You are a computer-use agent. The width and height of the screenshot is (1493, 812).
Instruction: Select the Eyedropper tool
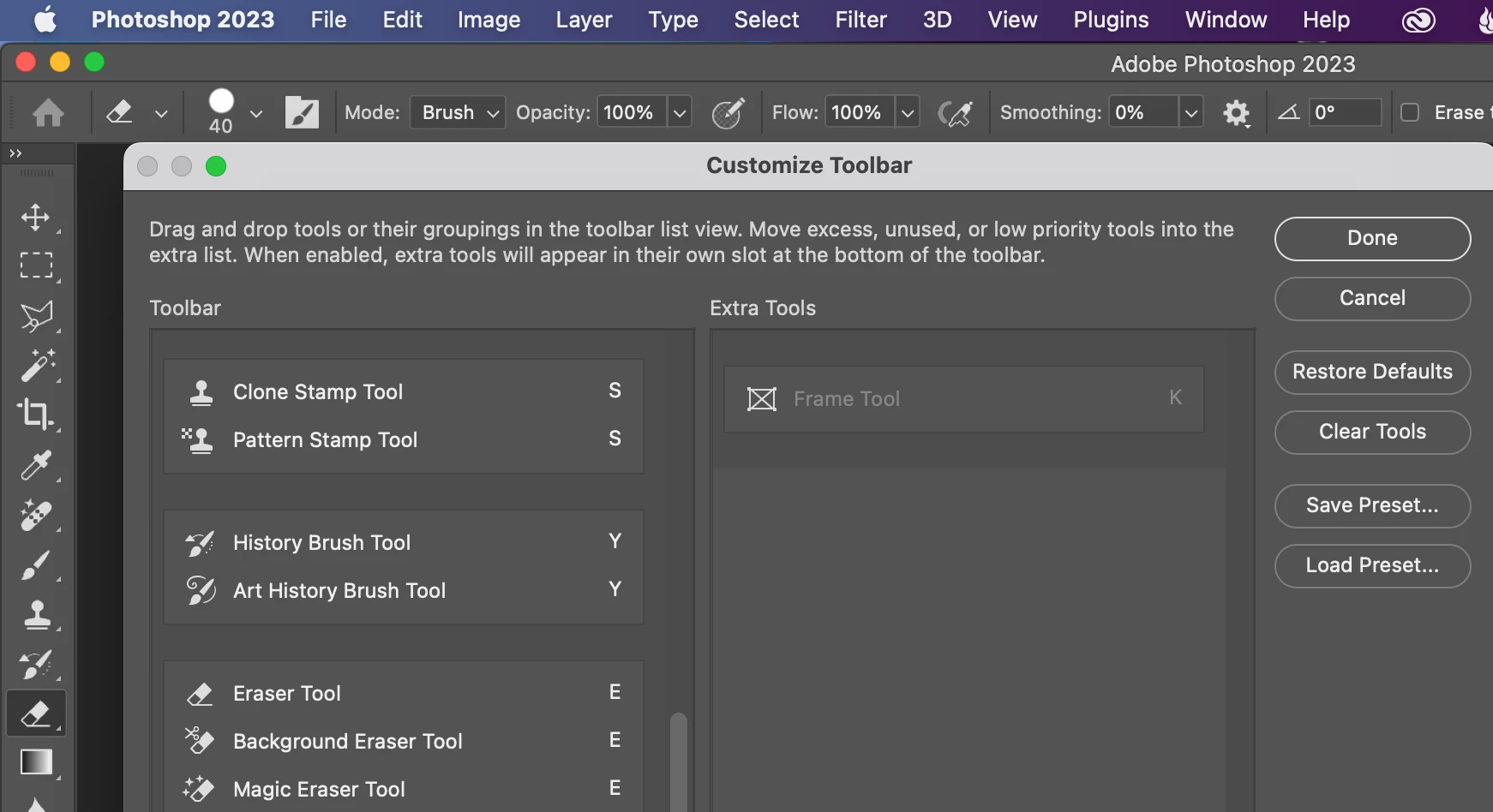click(36, 465)
